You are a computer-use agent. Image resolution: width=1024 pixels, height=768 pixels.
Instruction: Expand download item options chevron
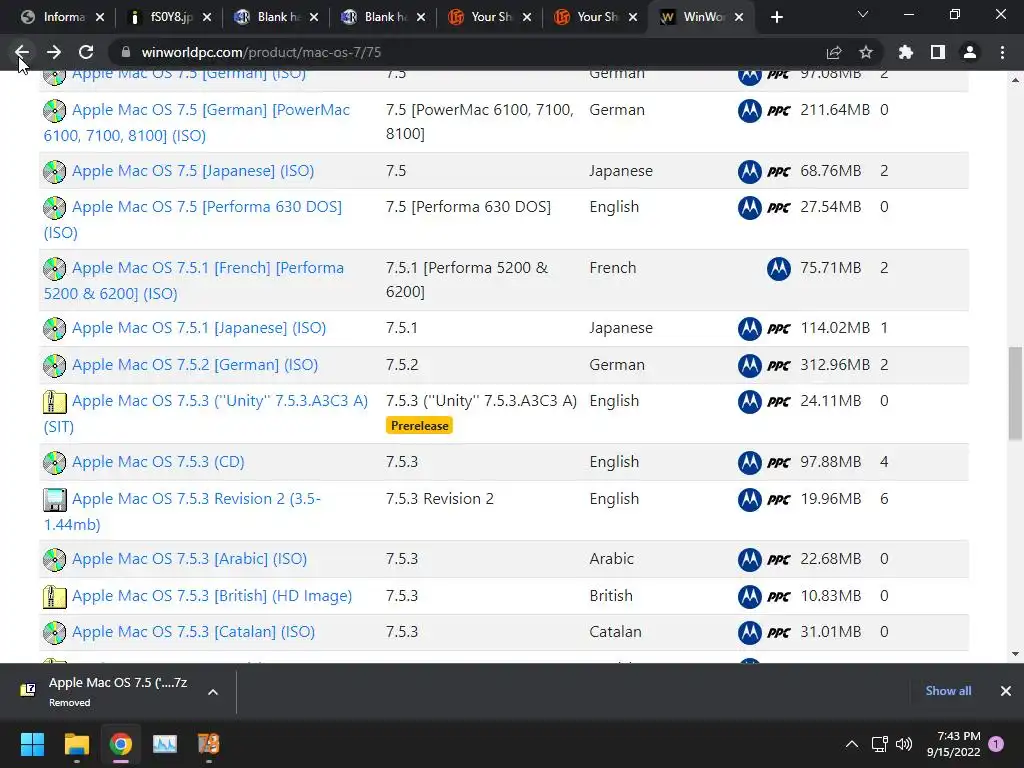click(213, 692)
